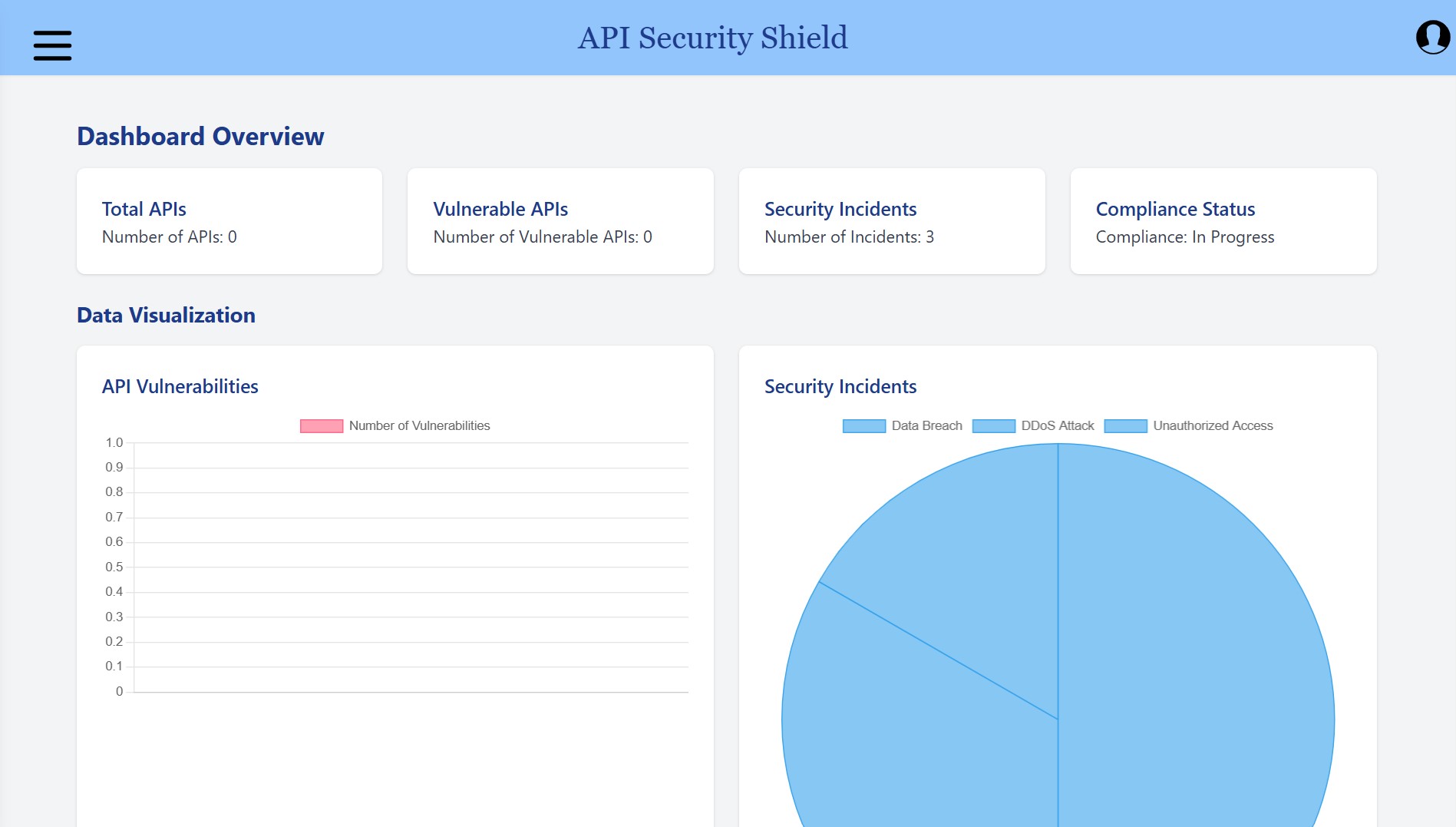This screenshot has width=1456, height=827.
Task: Click the API Vulnerabilities chart title
Action: click(180, 387)
